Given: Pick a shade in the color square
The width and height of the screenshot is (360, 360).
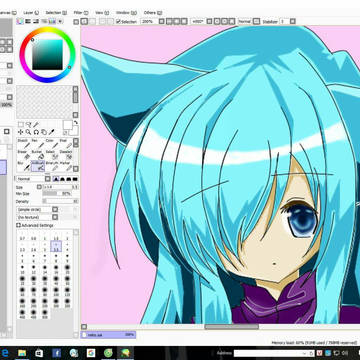Looking at the screenshot, I should [47, 54].
